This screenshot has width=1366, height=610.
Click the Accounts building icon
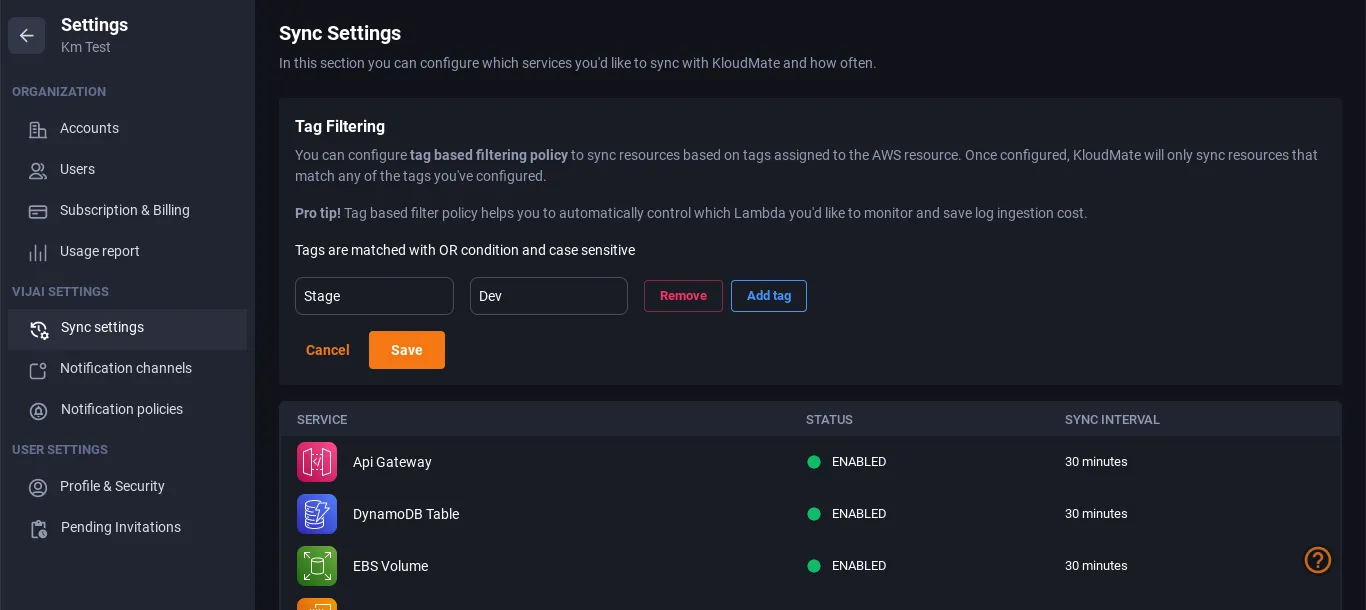(x=38, y=129)
